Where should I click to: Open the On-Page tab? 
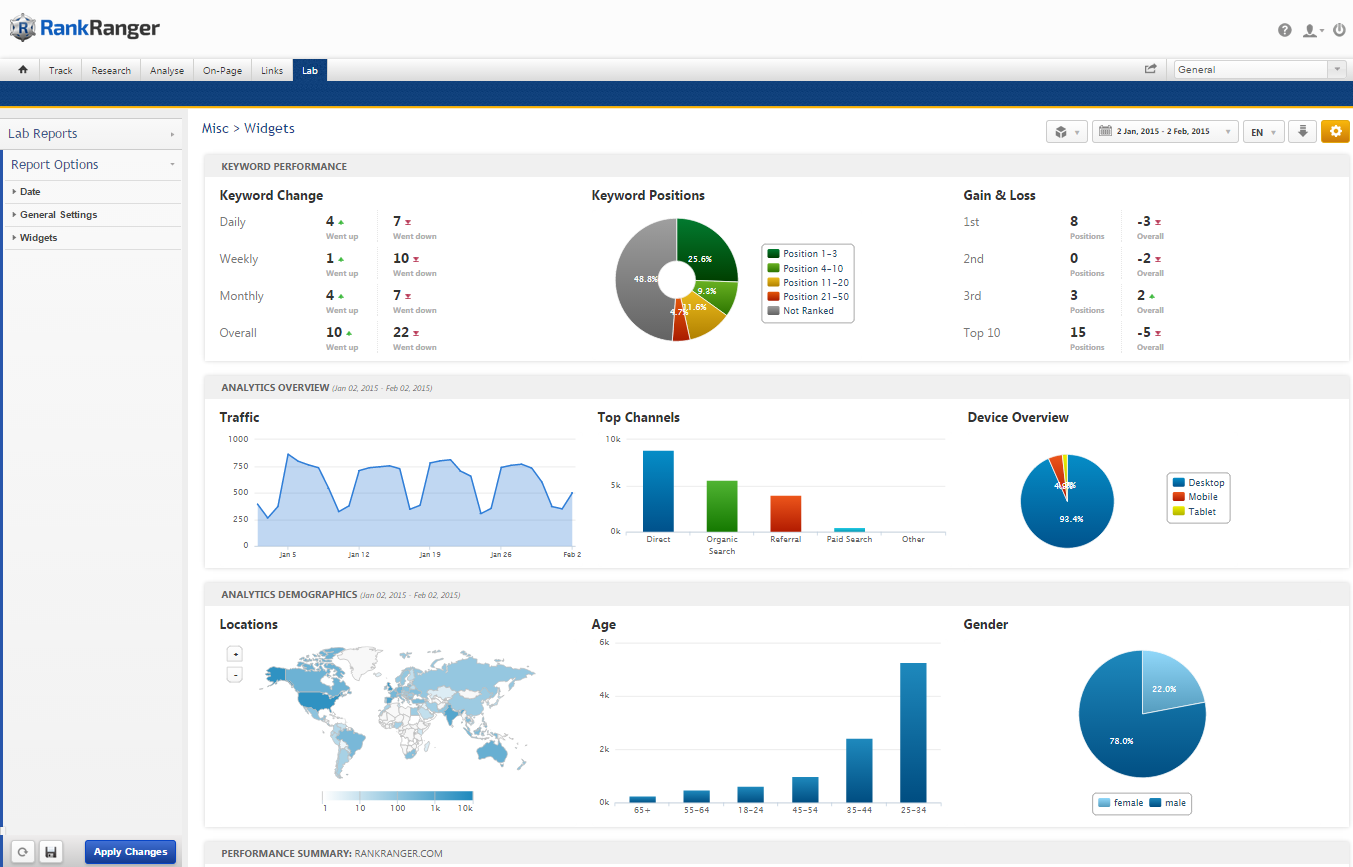click(x=222, y=70)
